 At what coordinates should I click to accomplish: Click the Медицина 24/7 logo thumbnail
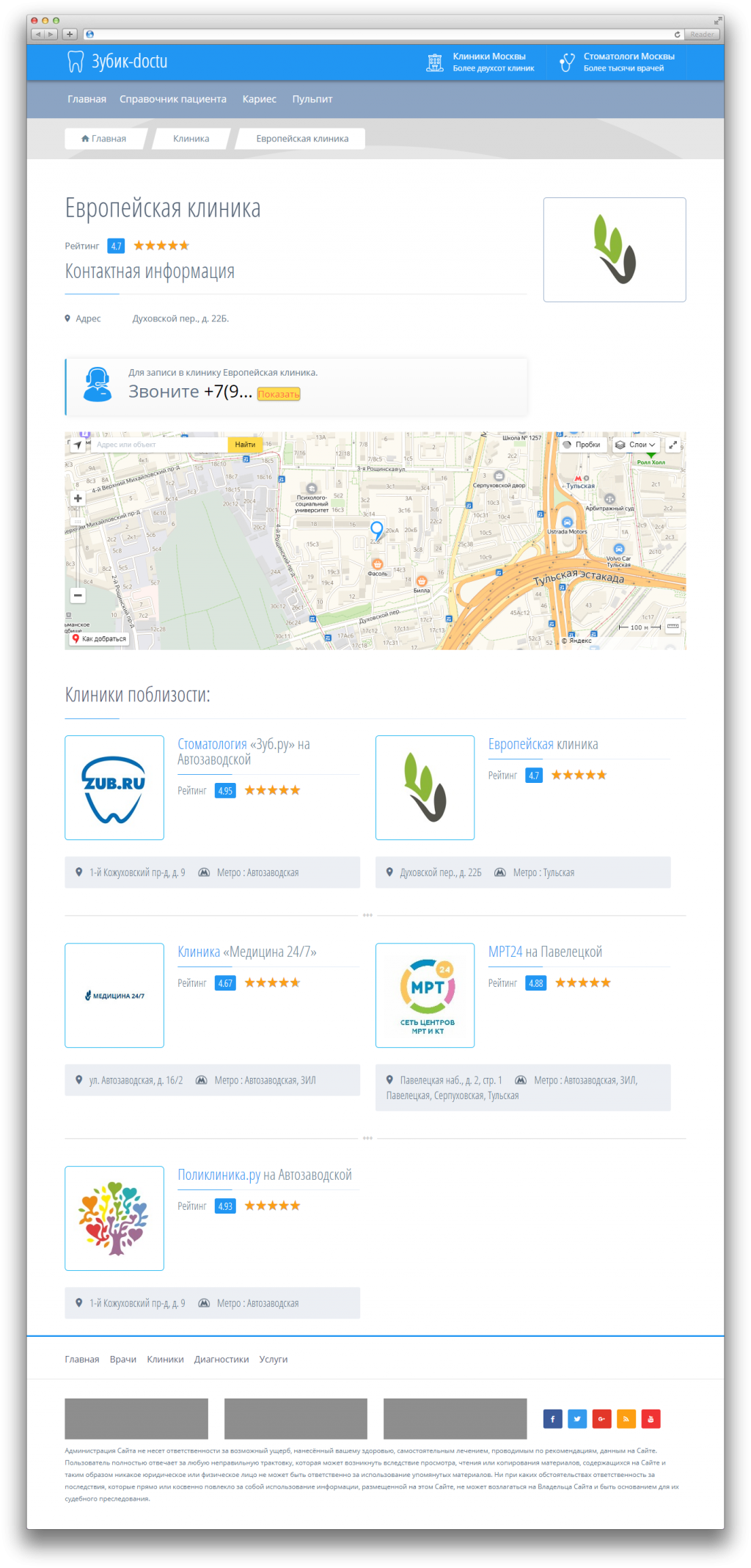click(x=114, y=995)
